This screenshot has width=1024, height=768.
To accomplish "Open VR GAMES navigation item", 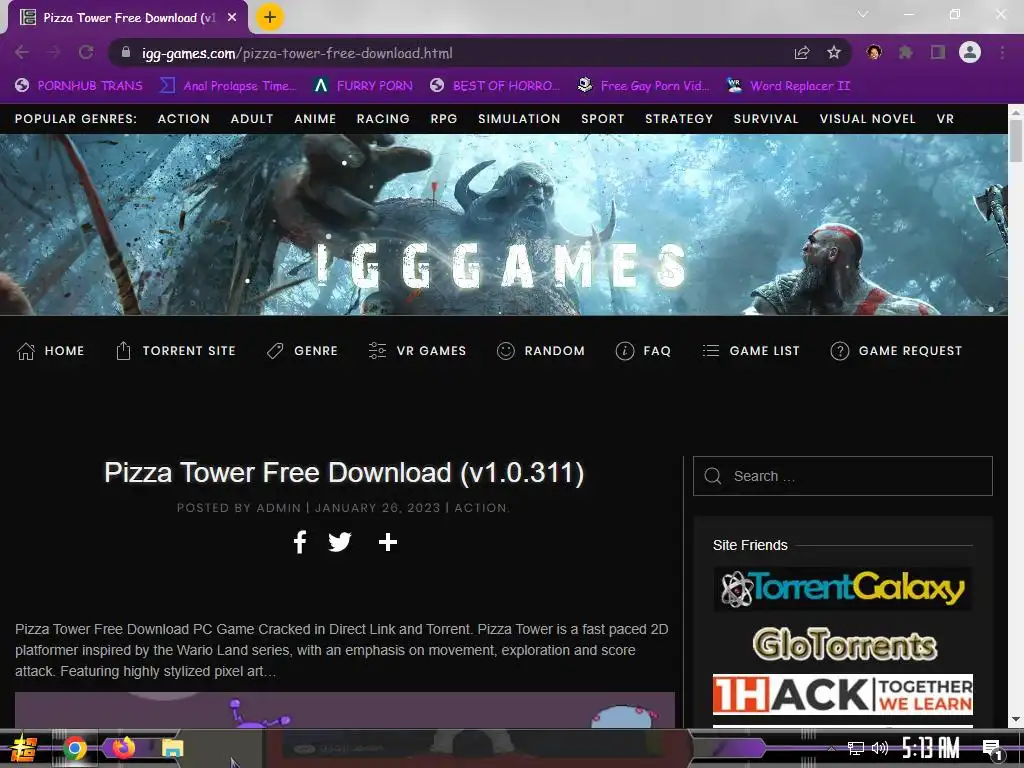I will pyautogui.click(x=417, y=351).
